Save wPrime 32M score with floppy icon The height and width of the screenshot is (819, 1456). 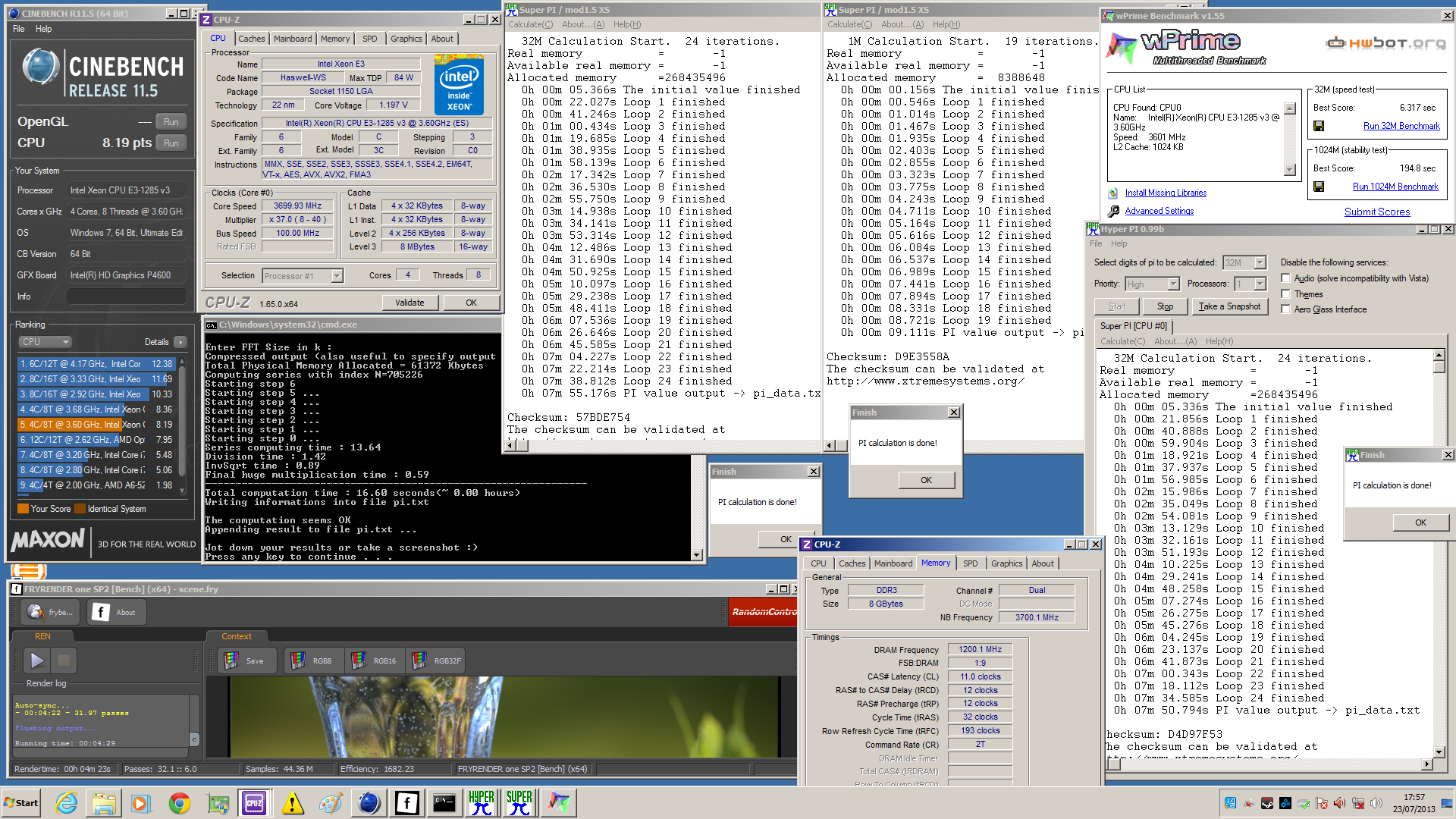1319,126
